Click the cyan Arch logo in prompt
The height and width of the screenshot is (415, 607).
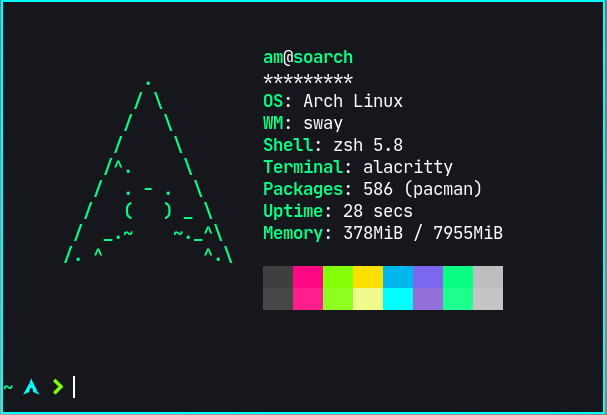tap(31, 387)
